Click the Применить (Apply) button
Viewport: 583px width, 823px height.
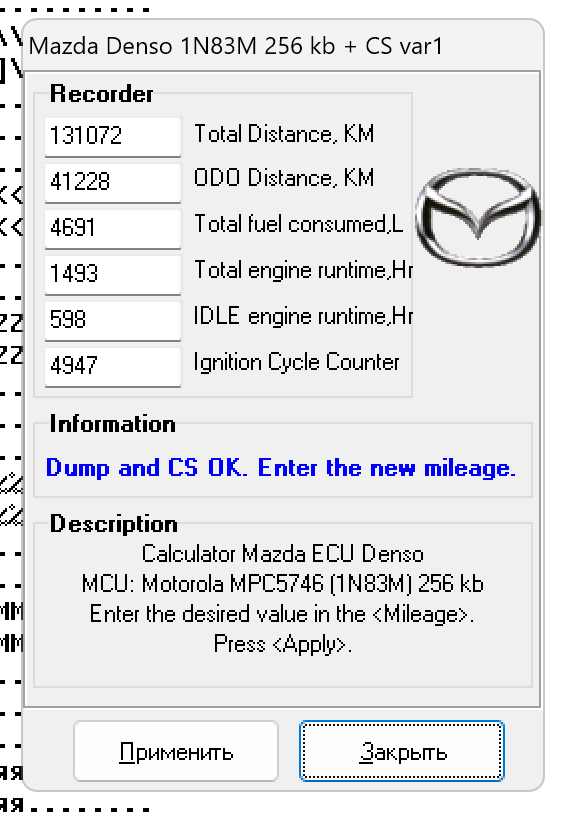pyautogui.click(x=176, y=751)
